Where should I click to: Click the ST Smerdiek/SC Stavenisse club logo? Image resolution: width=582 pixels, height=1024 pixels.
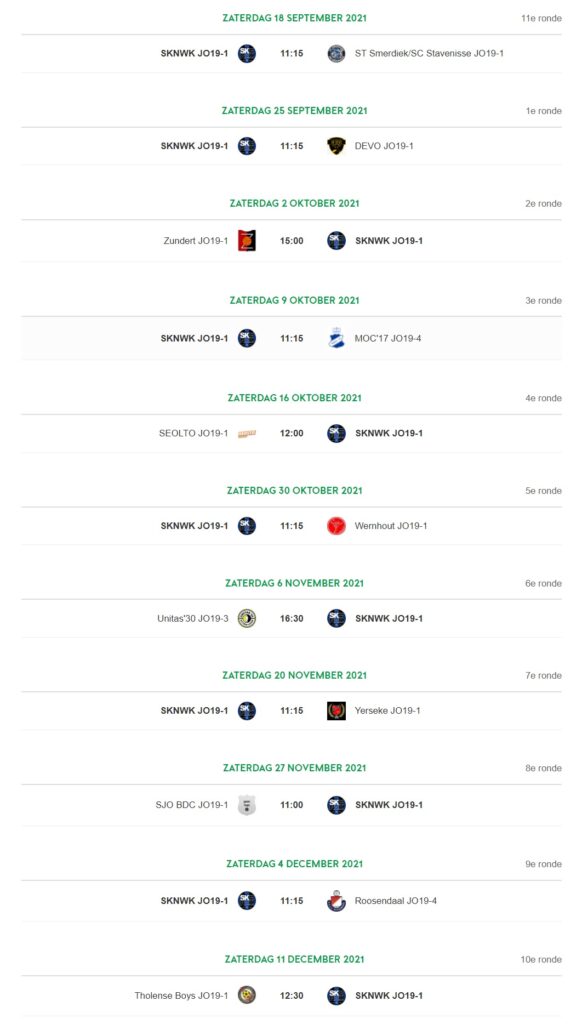(x=336, y=54)
